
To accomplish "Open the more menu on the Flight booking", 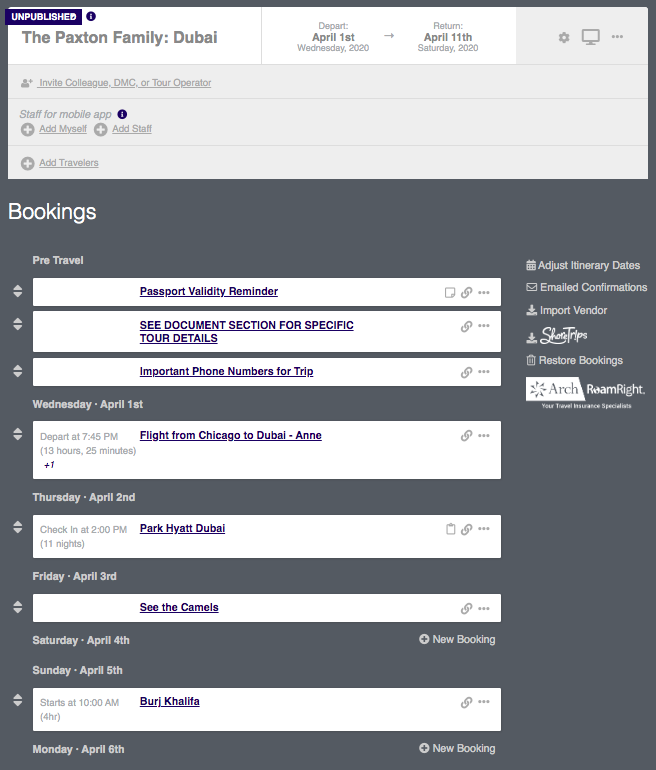I will point(484,436).
